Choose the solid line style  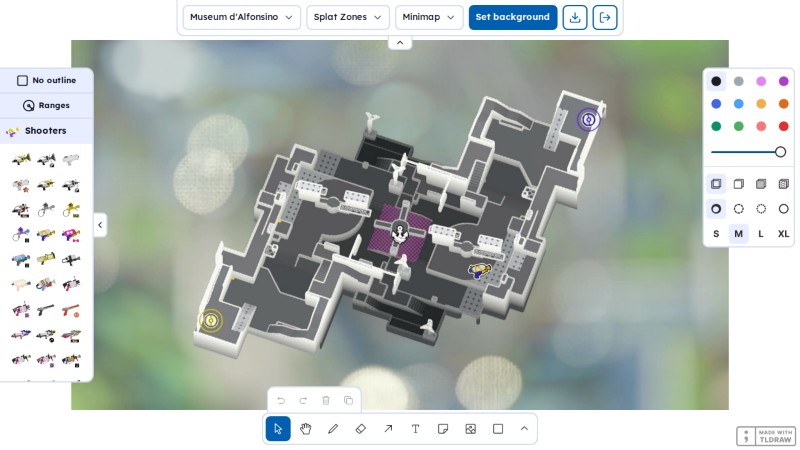coord(784,209)
